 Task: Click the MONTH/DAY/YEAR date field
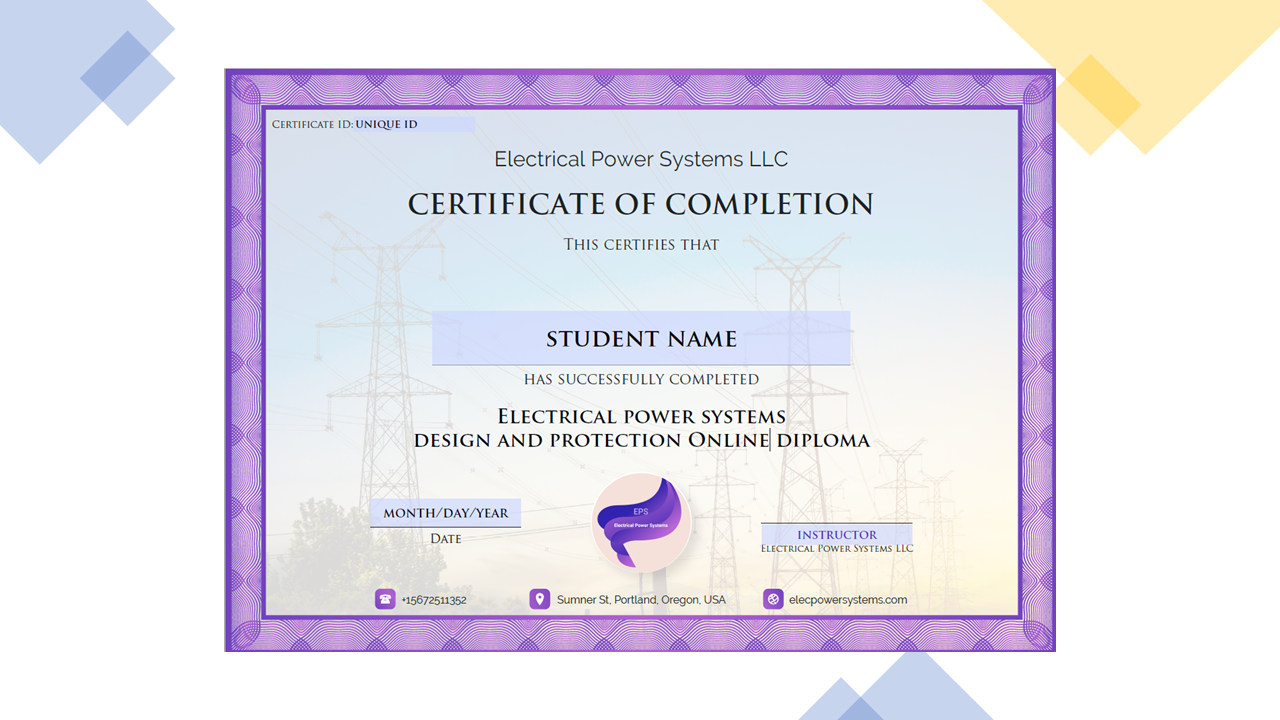tap(446, 513)
